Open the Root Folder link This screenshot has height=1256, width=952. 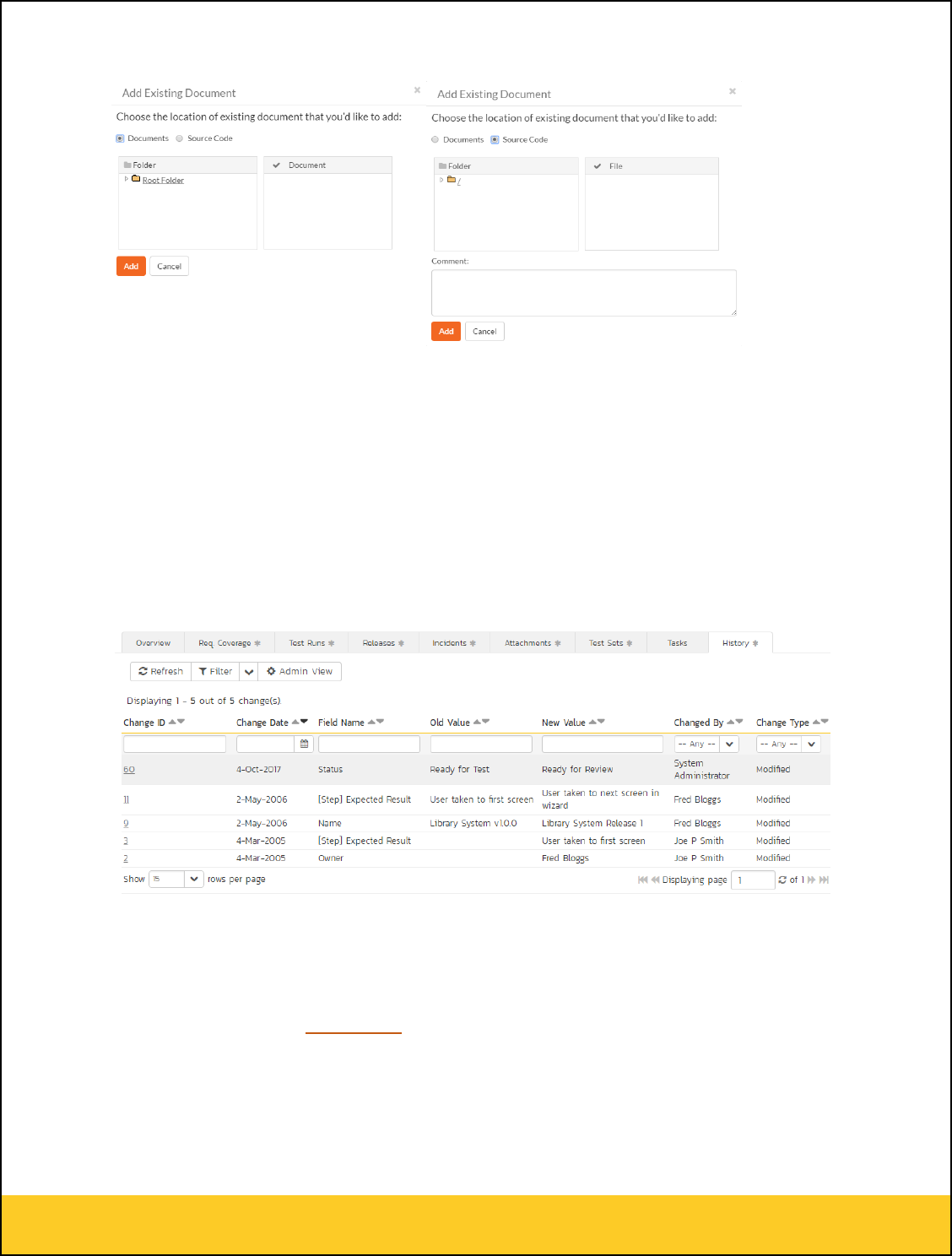[163, 181]
